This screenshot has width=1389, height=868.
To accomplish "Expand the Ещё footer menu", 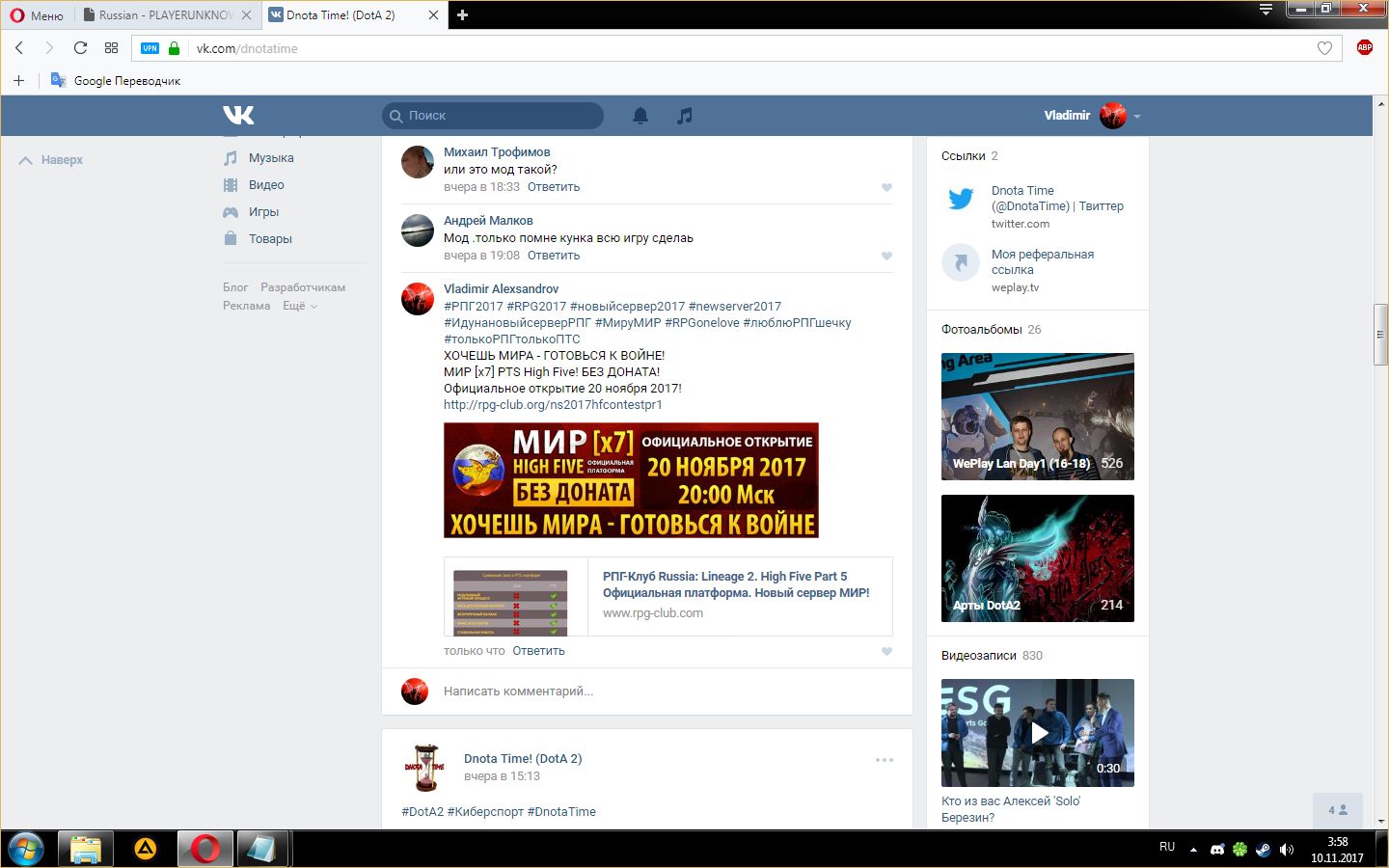I will tap(299, 306).
